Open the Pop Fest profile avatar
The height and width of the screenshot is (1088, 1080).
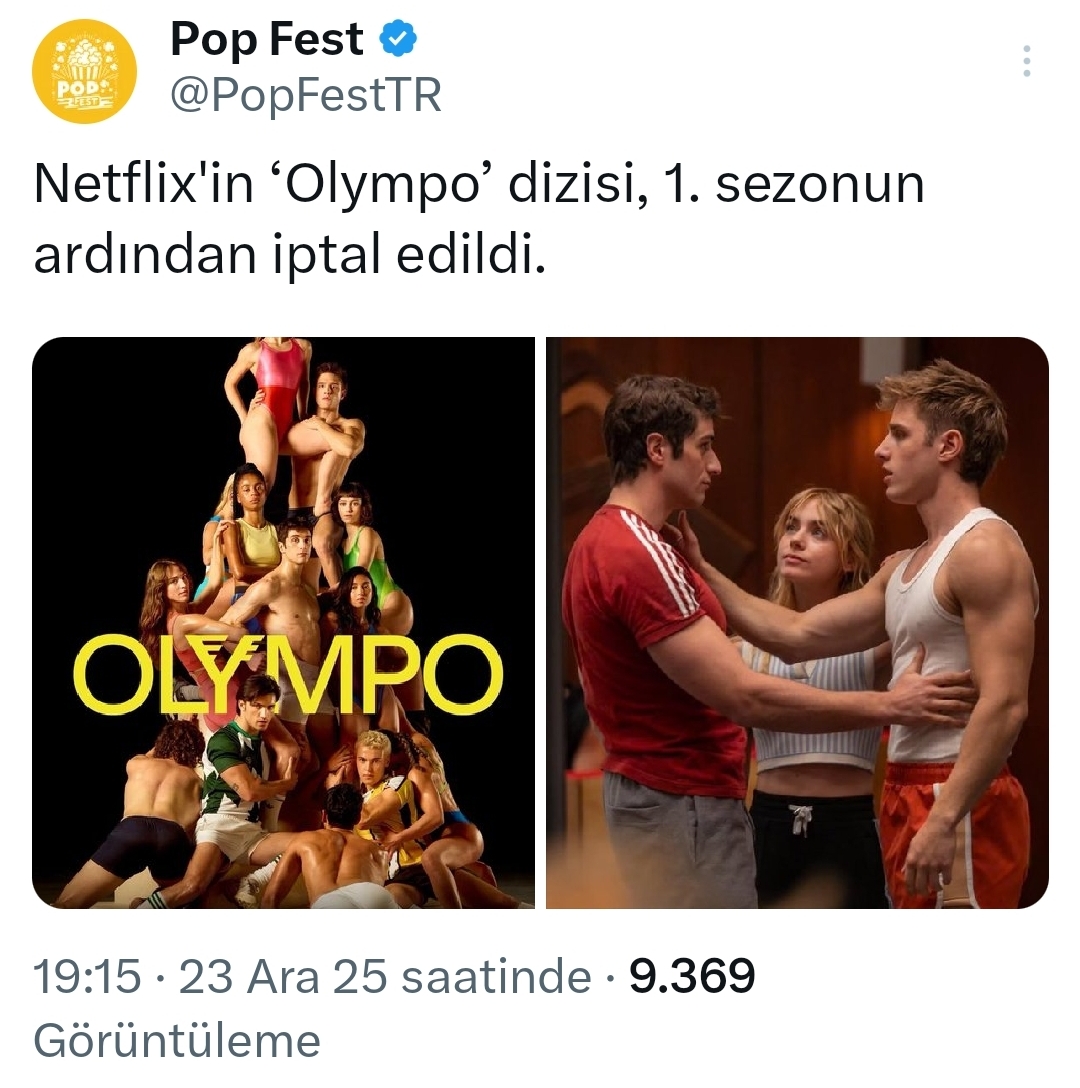click(84, 71)
